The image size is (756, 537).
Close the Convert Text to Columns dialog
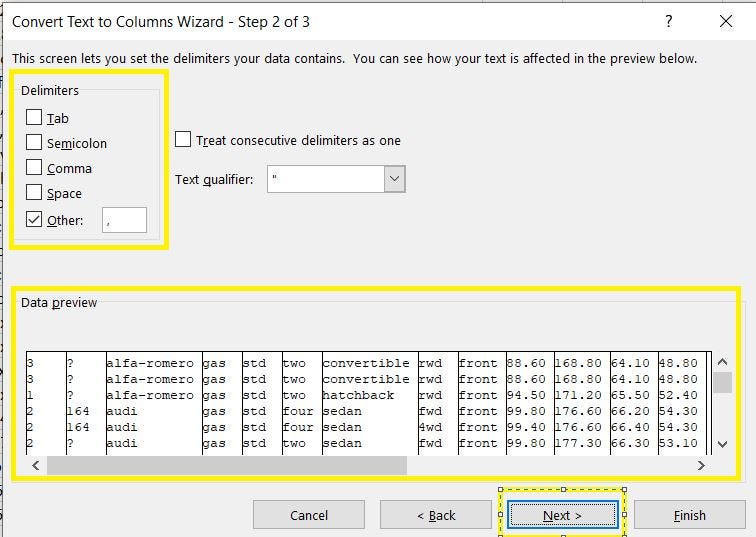tap(726, 21)
